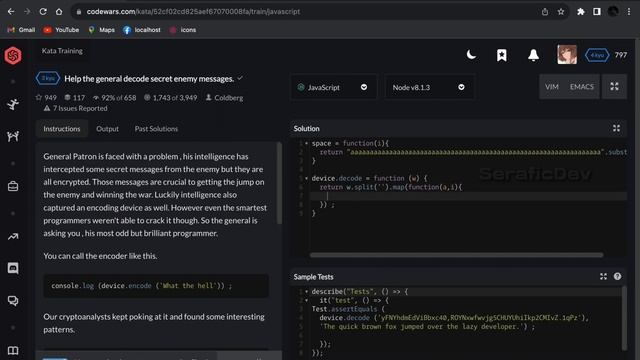
Task: Open browser extensions puzzle icon
Action: 580,12
